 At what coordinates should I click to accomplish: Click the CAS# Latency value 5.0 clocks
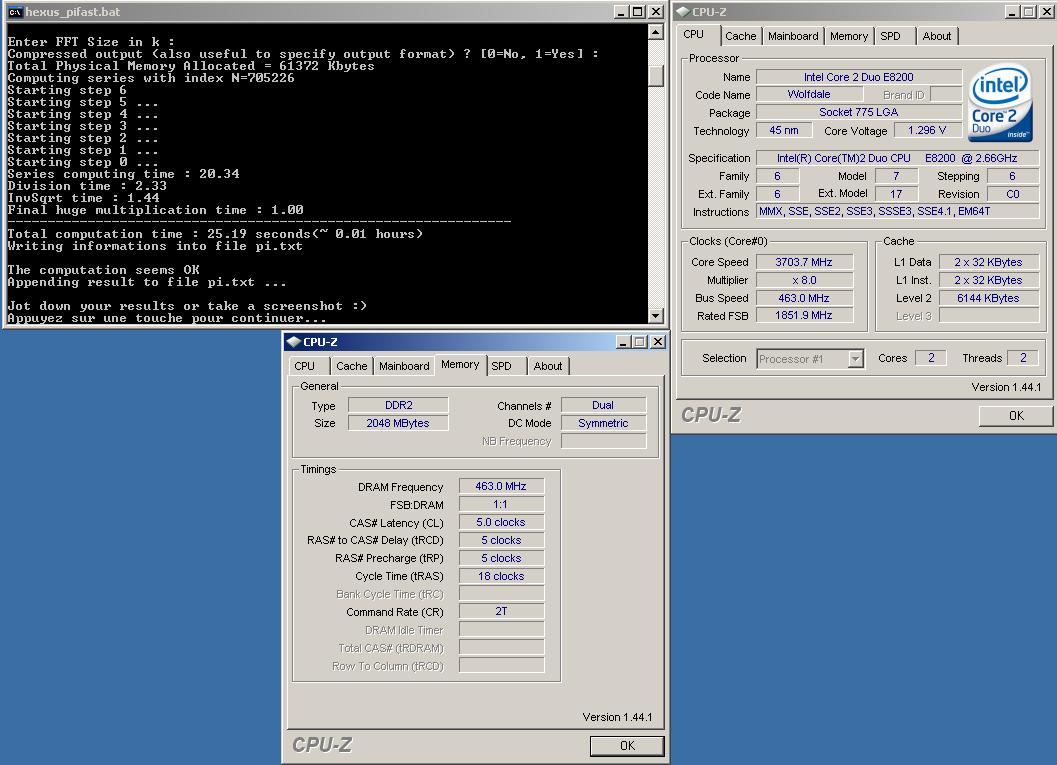[x=501, y=522]
